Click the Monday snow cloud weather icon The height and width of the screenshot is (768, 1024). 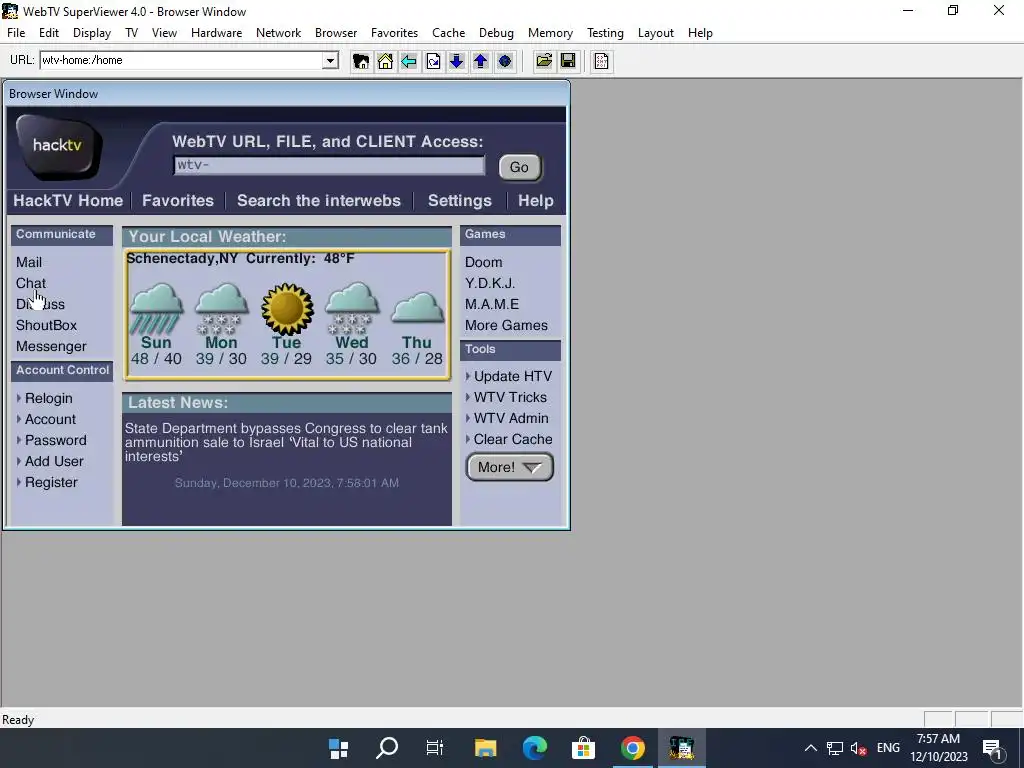[221, 308]
